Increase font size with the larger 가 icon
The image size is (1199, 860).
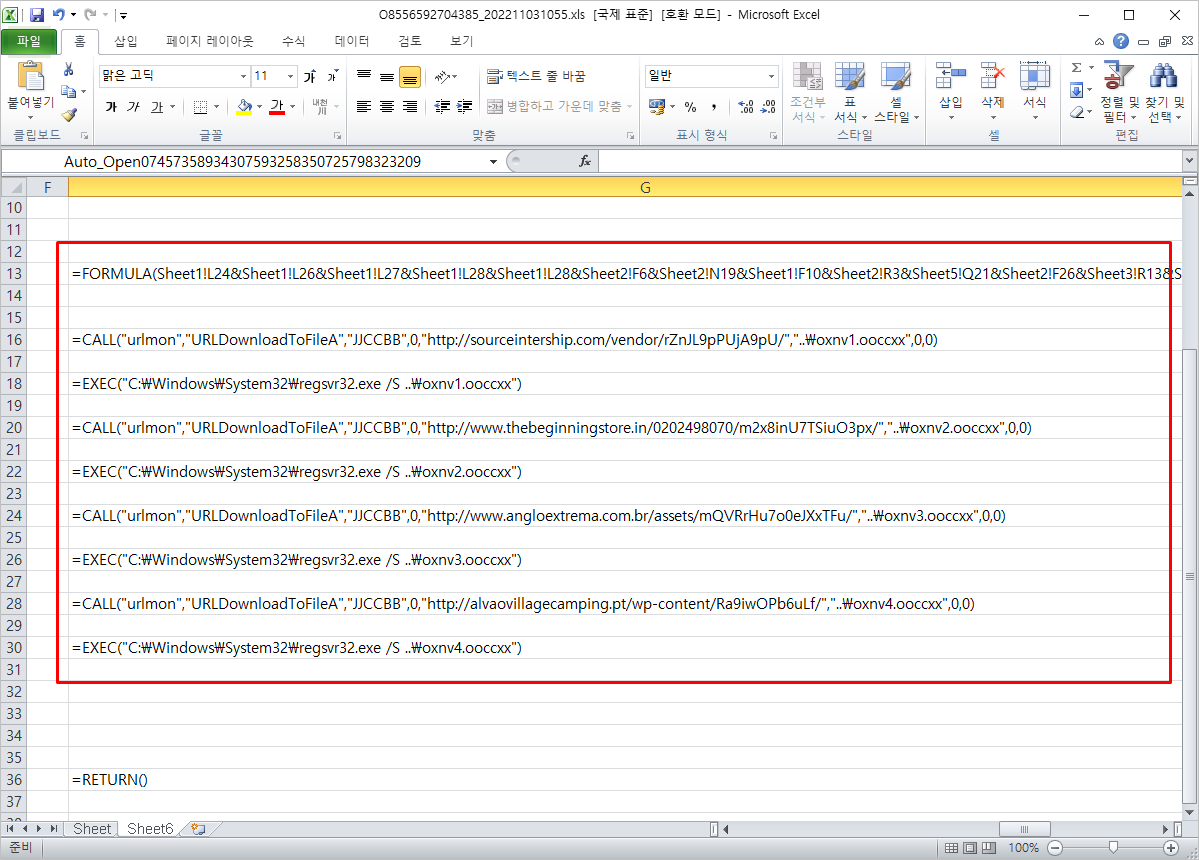[310, 76]
